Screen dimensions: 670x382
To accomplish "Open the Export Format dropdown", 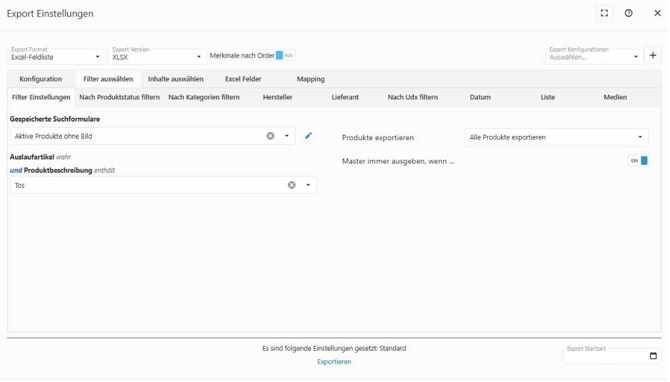I will 56,57.
